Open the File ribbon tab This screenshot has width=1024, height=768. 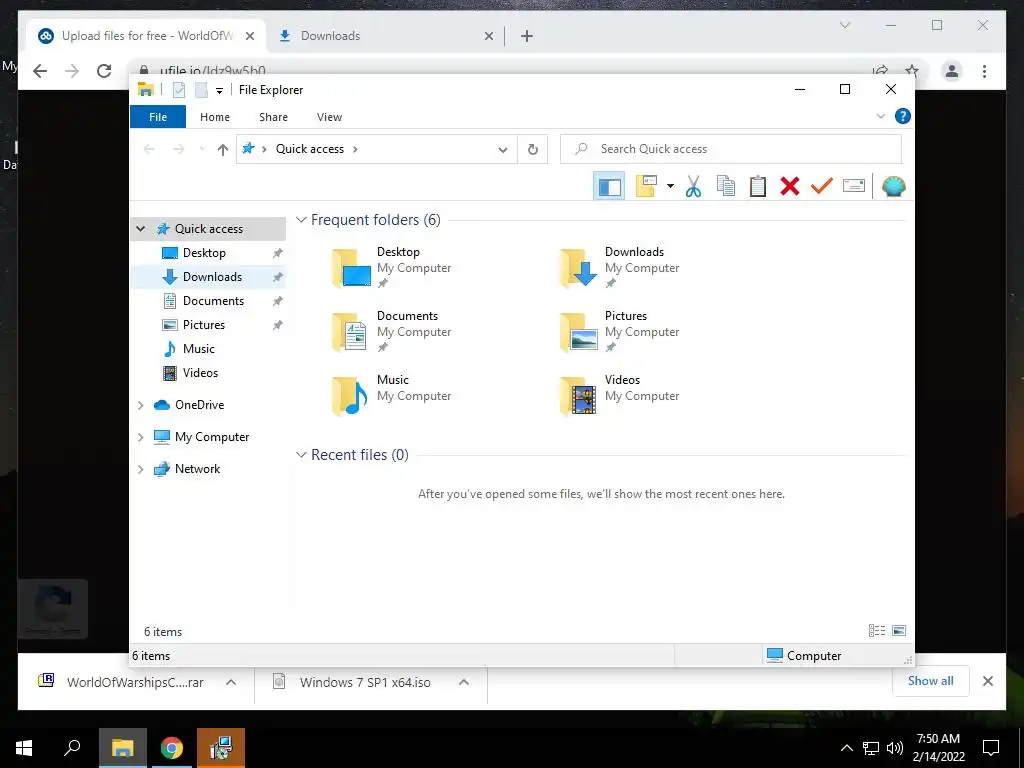(158, 117)
